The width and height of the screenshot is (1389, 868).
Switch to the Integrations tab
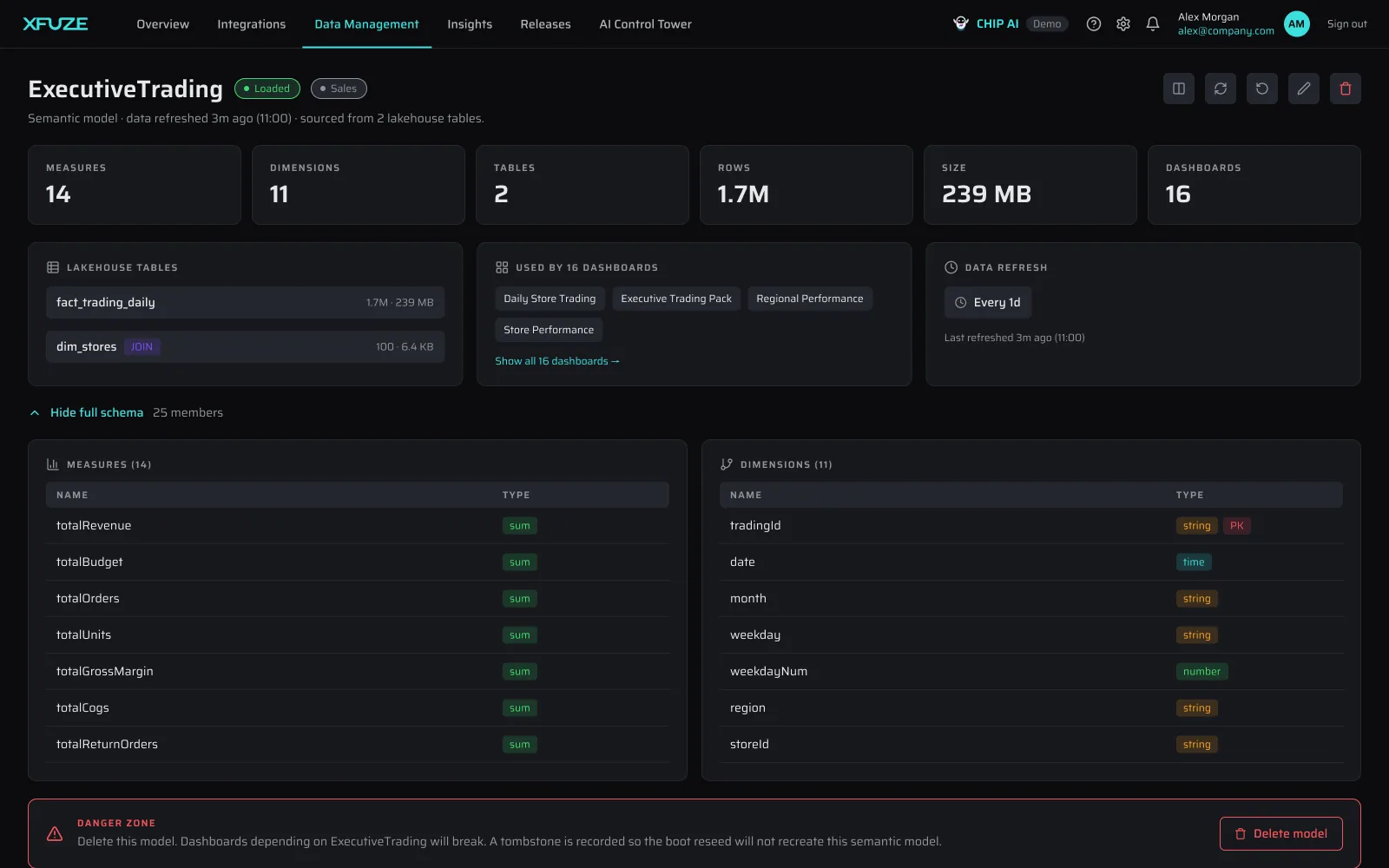pos(252,24)
